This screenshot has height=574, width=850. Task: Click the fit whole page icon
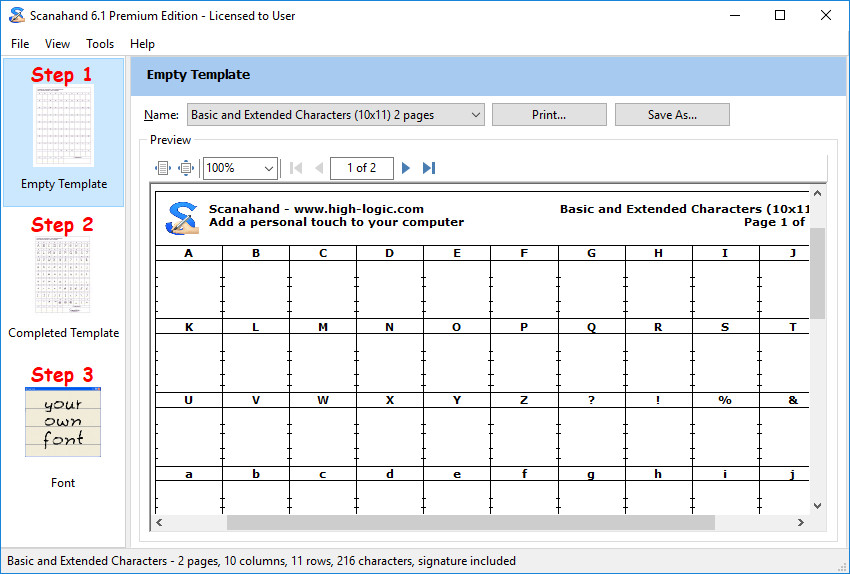(186, 168)
